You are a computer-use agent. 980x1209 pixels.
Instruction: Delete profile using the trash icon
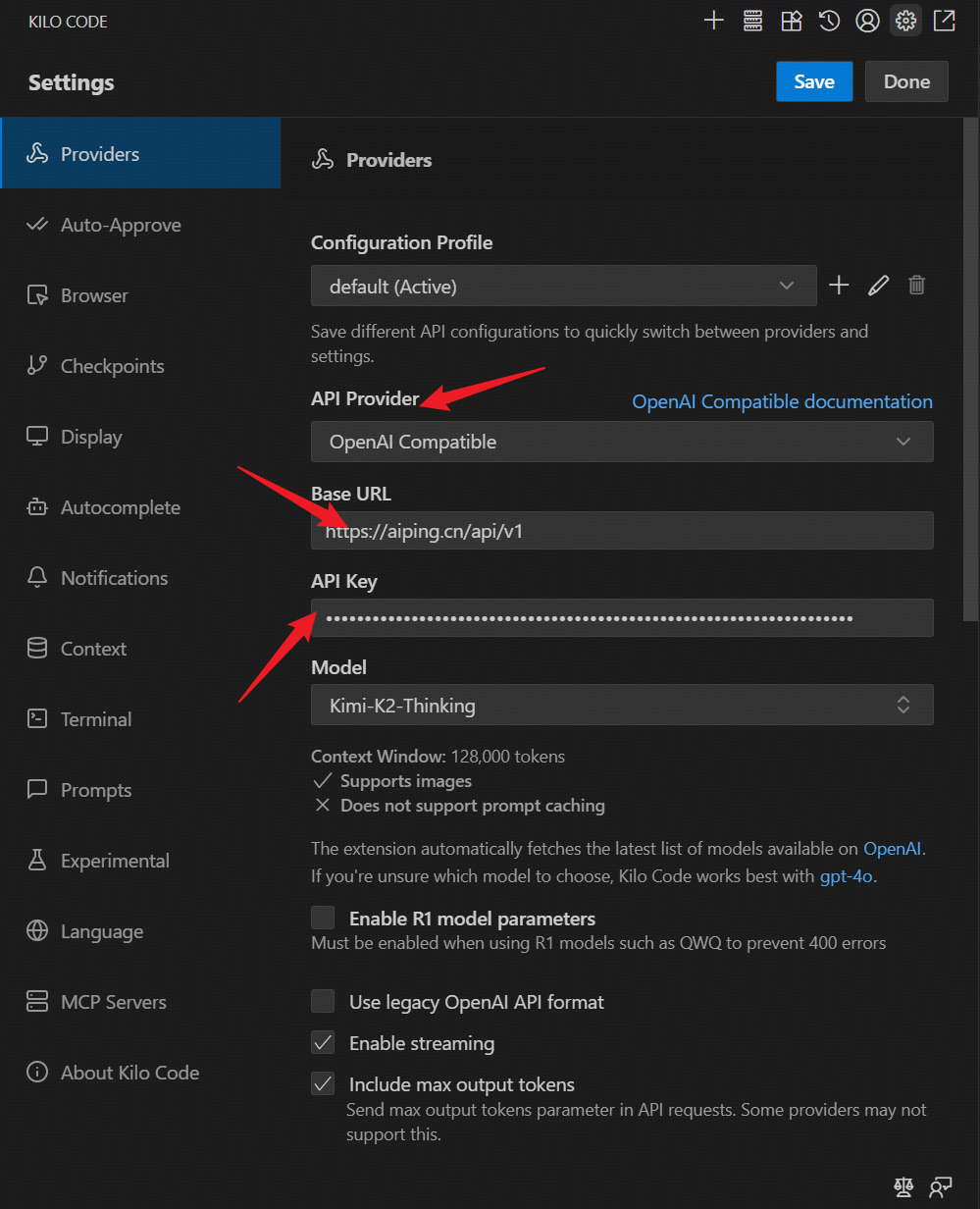(x=916, y=286)
